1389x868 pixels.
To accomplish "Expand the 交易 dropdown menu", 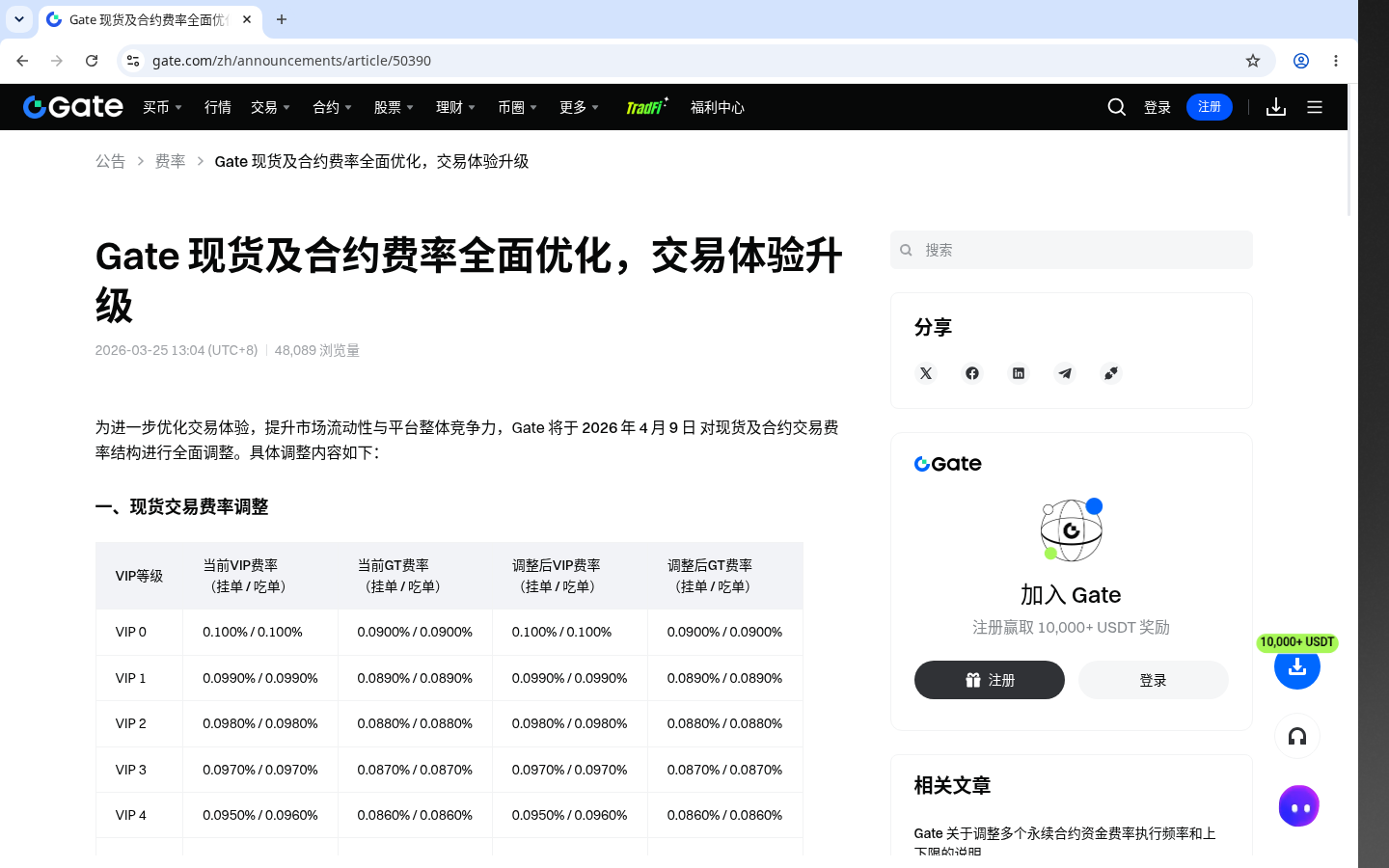I will (x=271, y=107).
